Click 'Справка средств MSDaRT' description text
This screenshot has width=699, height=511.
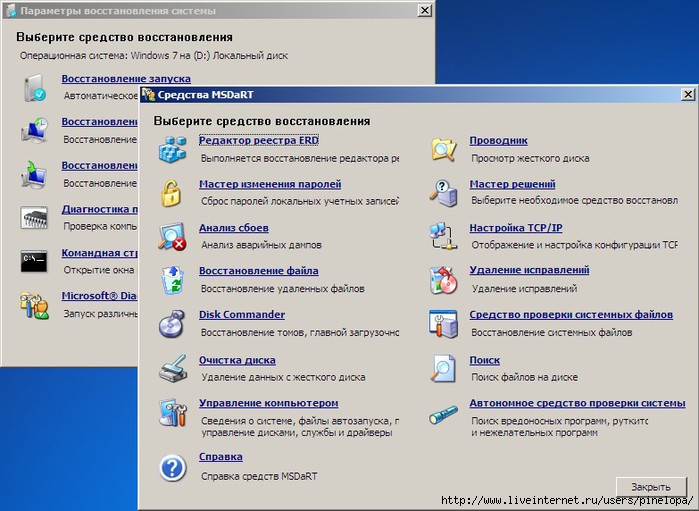click(259, 476)
